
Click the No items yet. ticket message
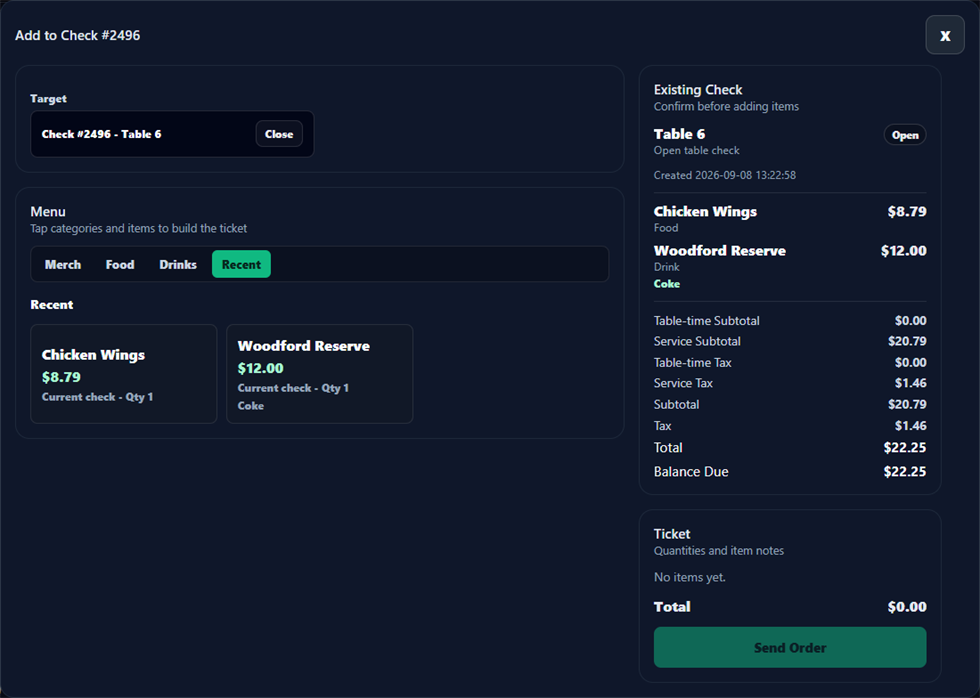pos(690,577)
